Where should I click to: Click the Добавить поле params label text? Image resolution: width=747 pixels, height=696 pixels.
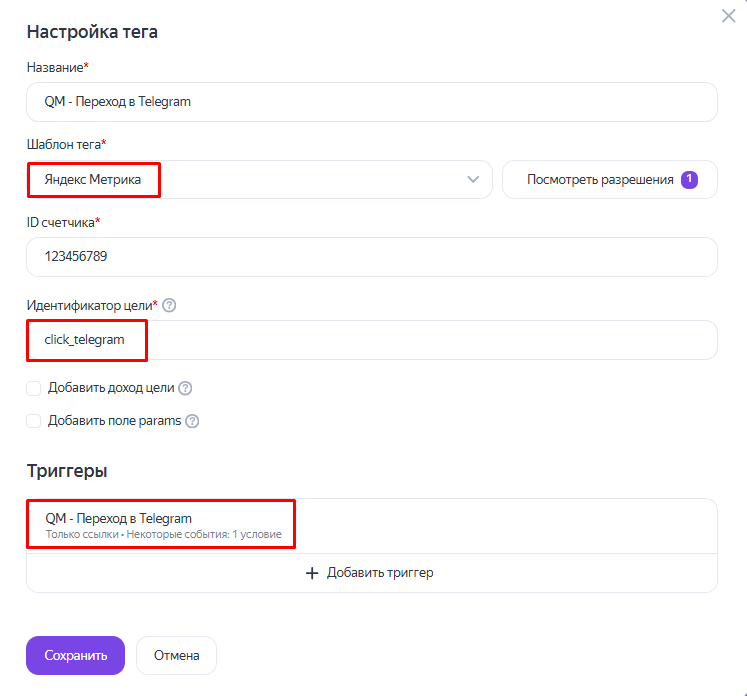tap(114, 421)
